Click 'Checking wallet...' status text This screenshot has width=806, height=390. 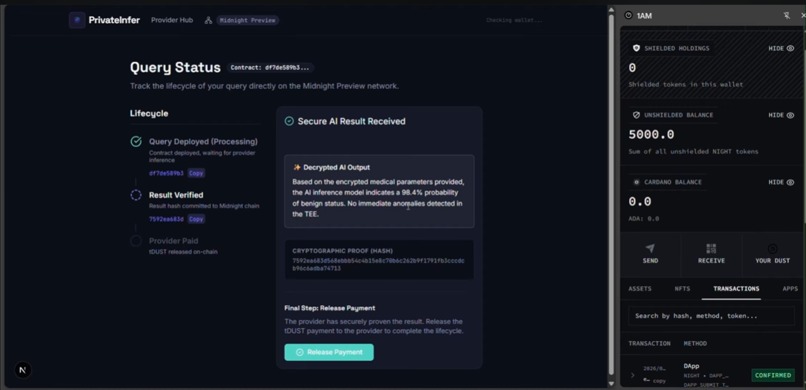click(x=514, y=21)
